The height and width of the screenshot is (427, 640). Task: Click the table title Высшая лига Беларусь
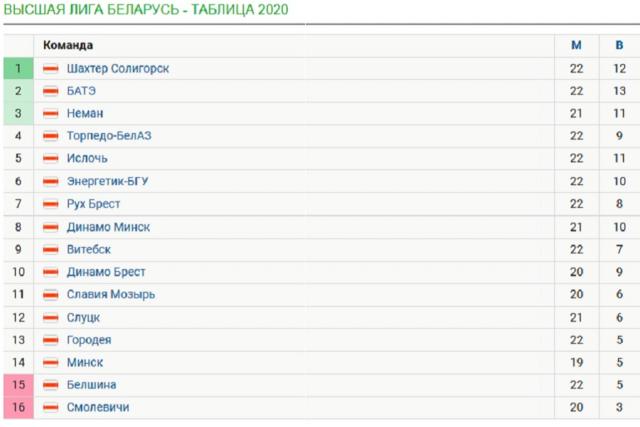[146, 10]
